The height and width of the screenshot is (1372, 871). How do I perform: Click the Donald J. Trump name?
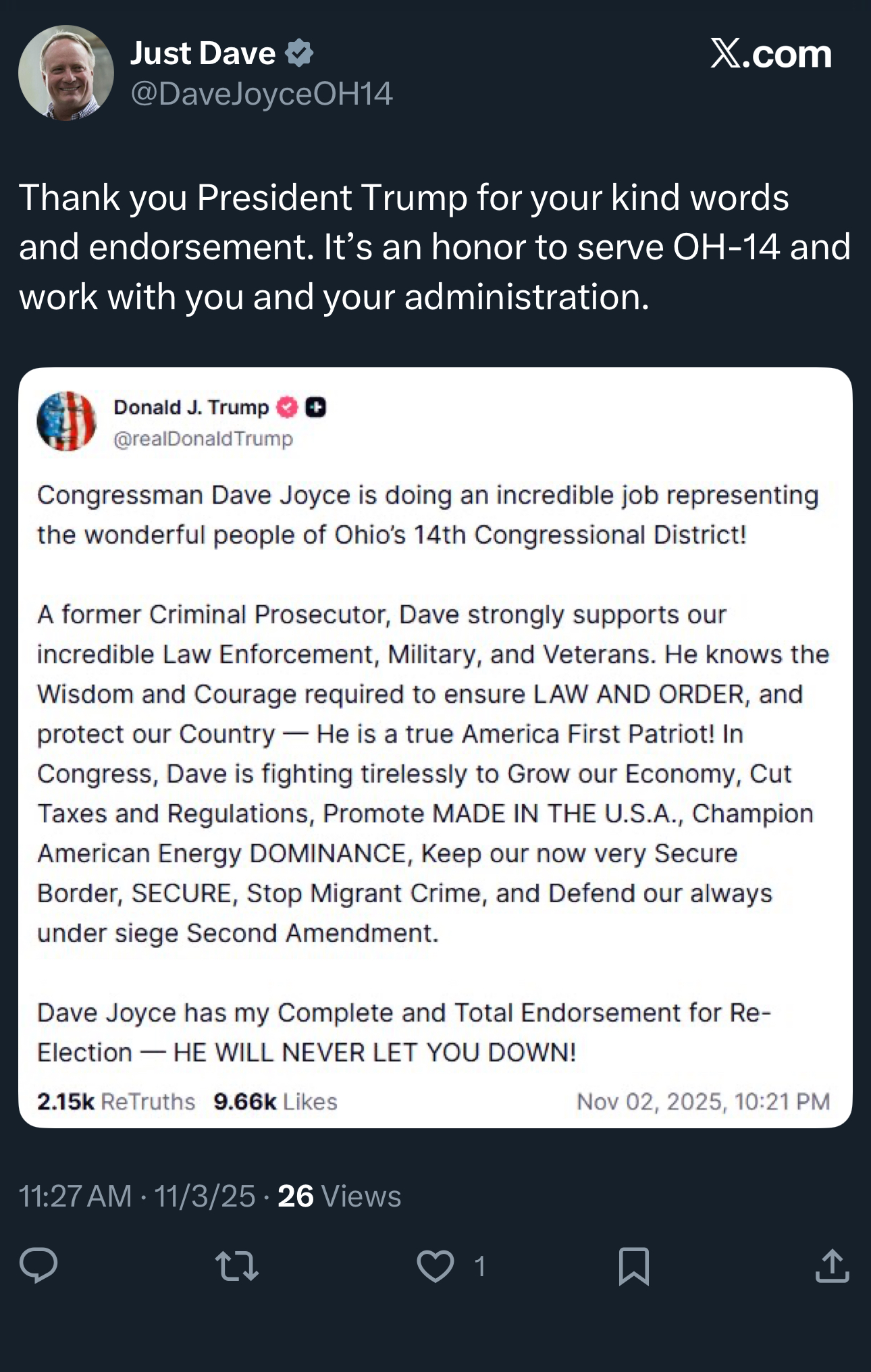point(191,407)
